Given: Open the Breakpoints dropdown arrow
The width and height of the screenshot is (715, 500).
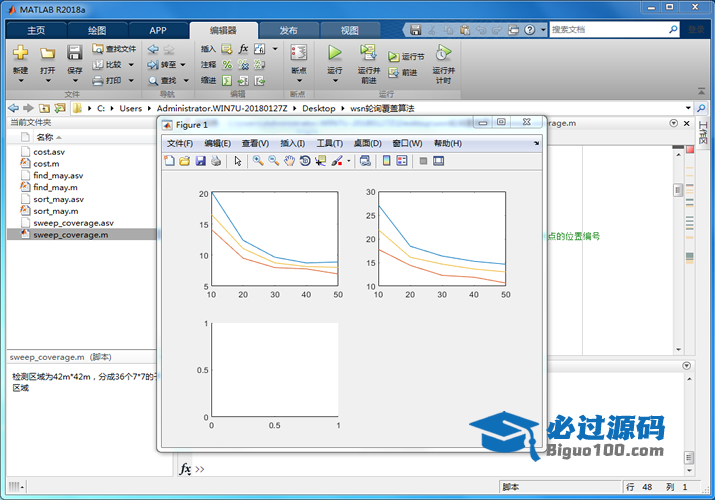Looking at the screenshot, I should pos(299,81).
